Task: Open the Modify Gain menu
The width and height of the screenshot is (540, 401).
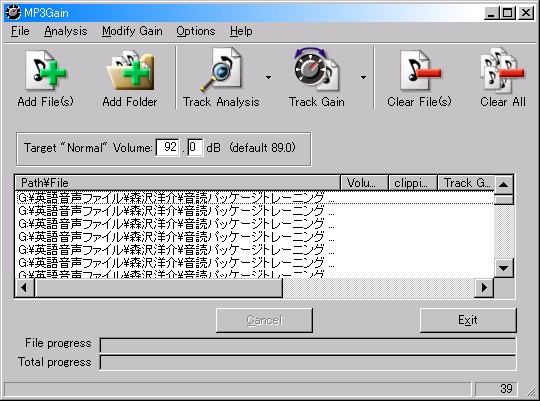Action: (132, 31)
